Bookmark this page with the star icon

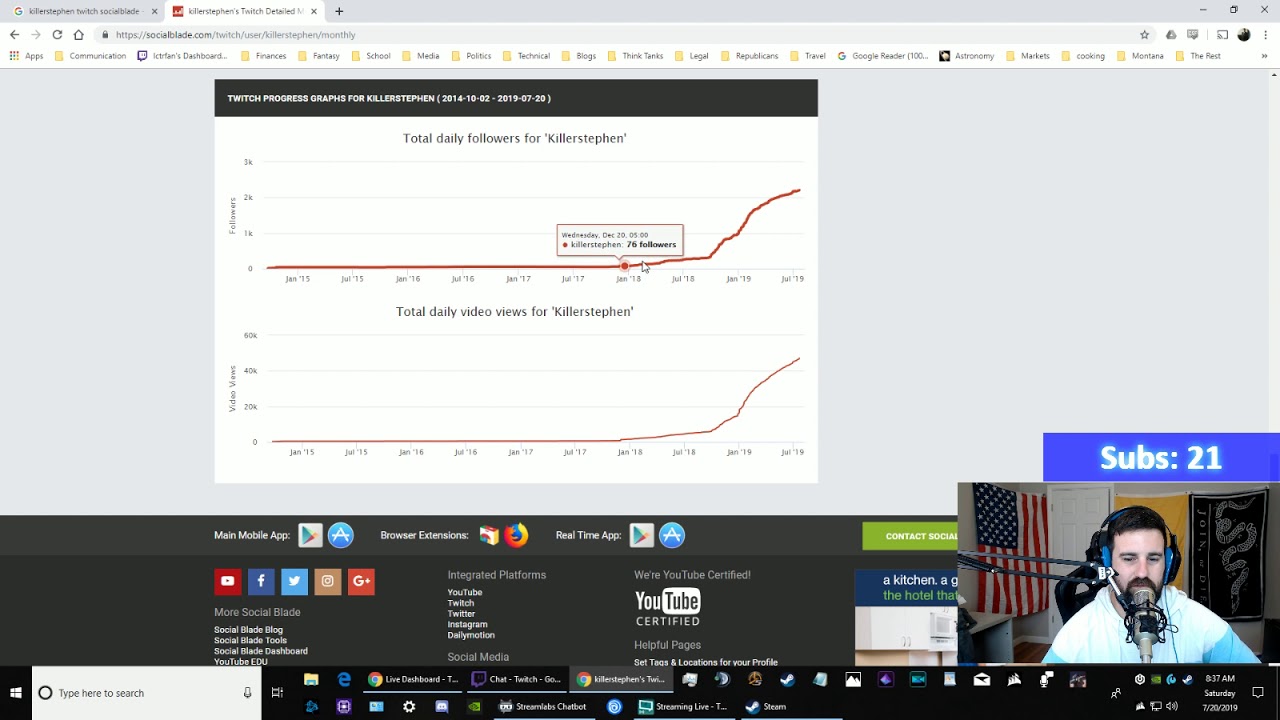[1145, 34]
